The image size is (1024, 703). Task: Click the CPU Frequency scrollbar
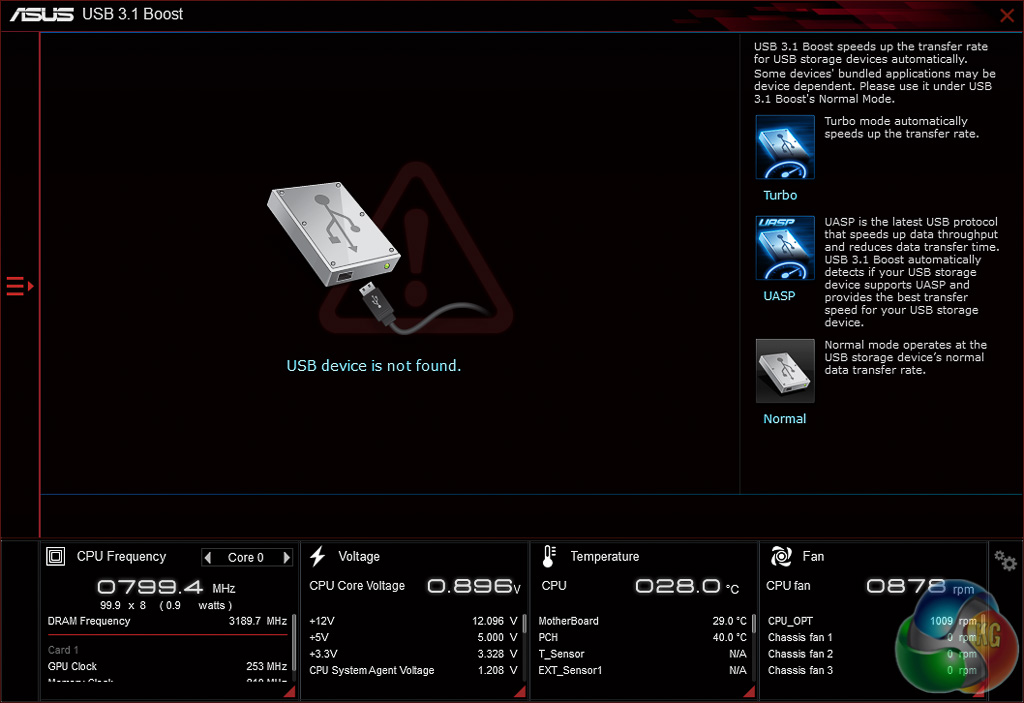coord(293,642)
